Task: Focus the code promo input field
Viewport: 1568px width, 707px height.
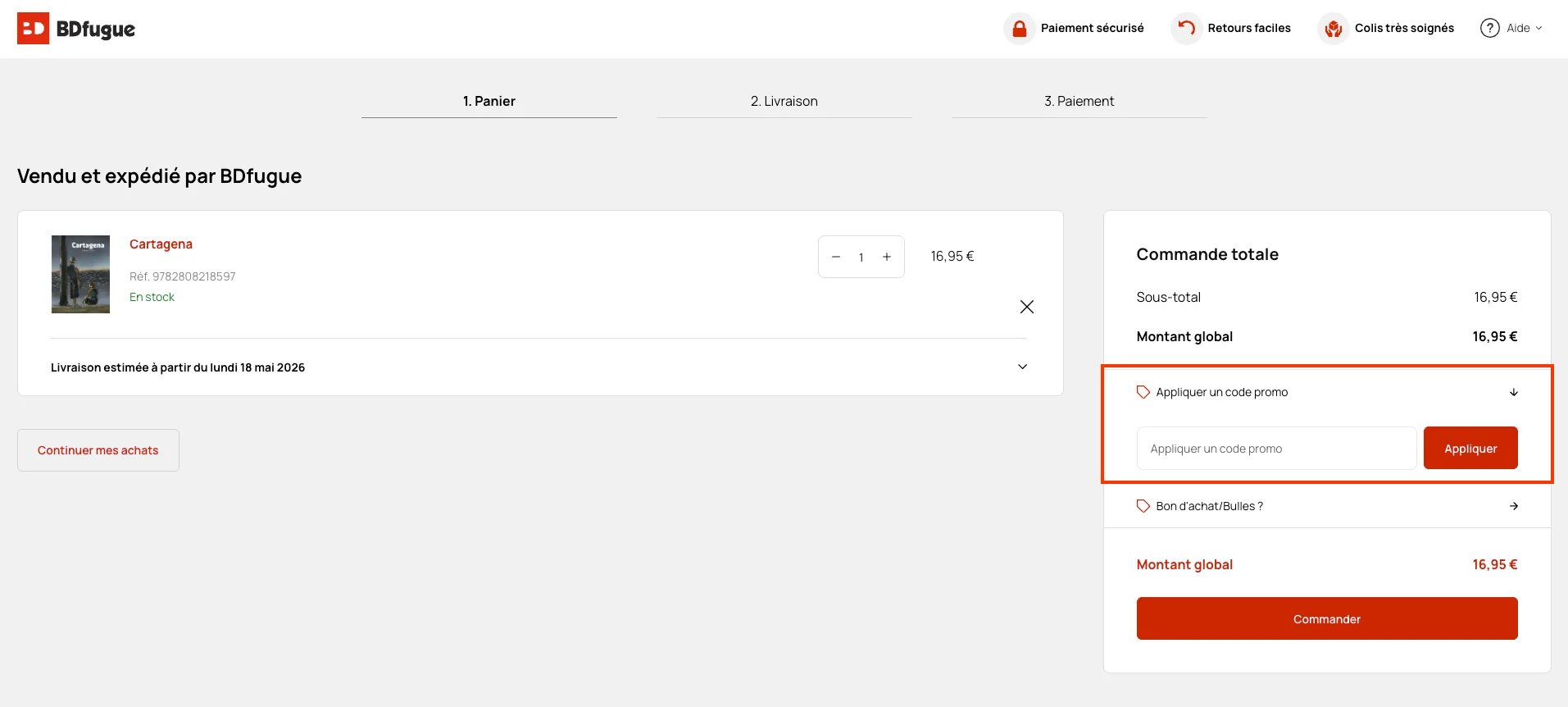Action: (x=1276, y=448)
